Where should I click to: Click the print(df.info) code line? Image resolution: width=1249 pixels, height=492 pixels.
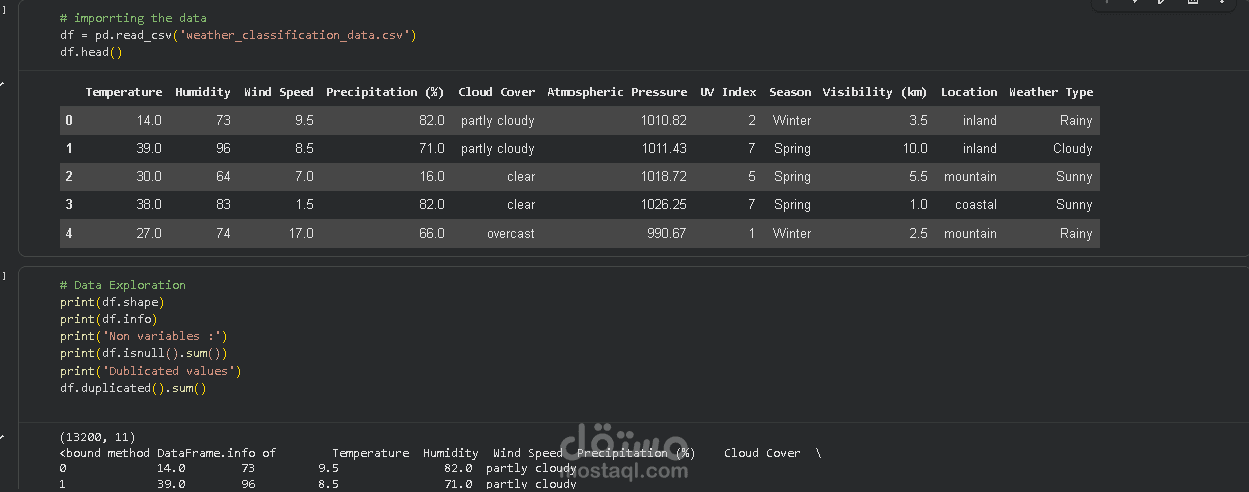(x=108, y=319)
